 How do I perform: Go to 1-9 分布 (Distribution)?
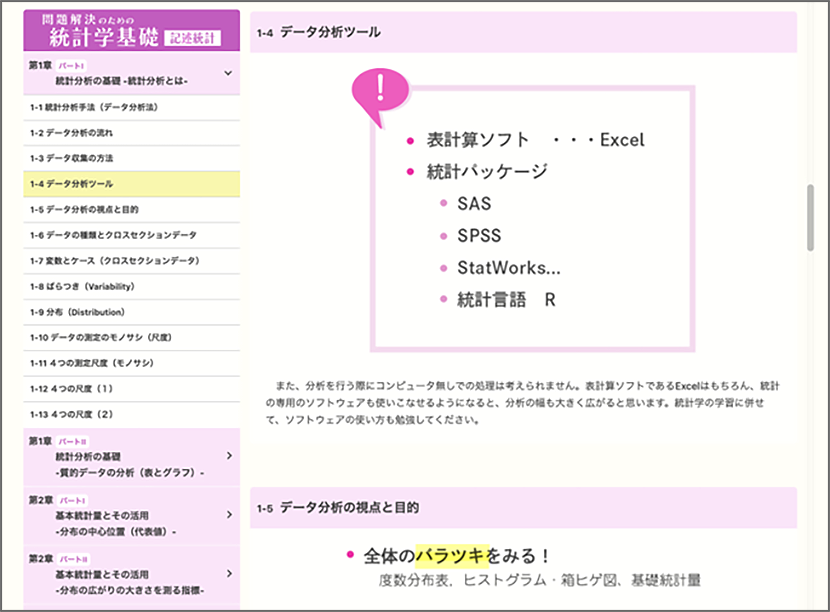131,312
